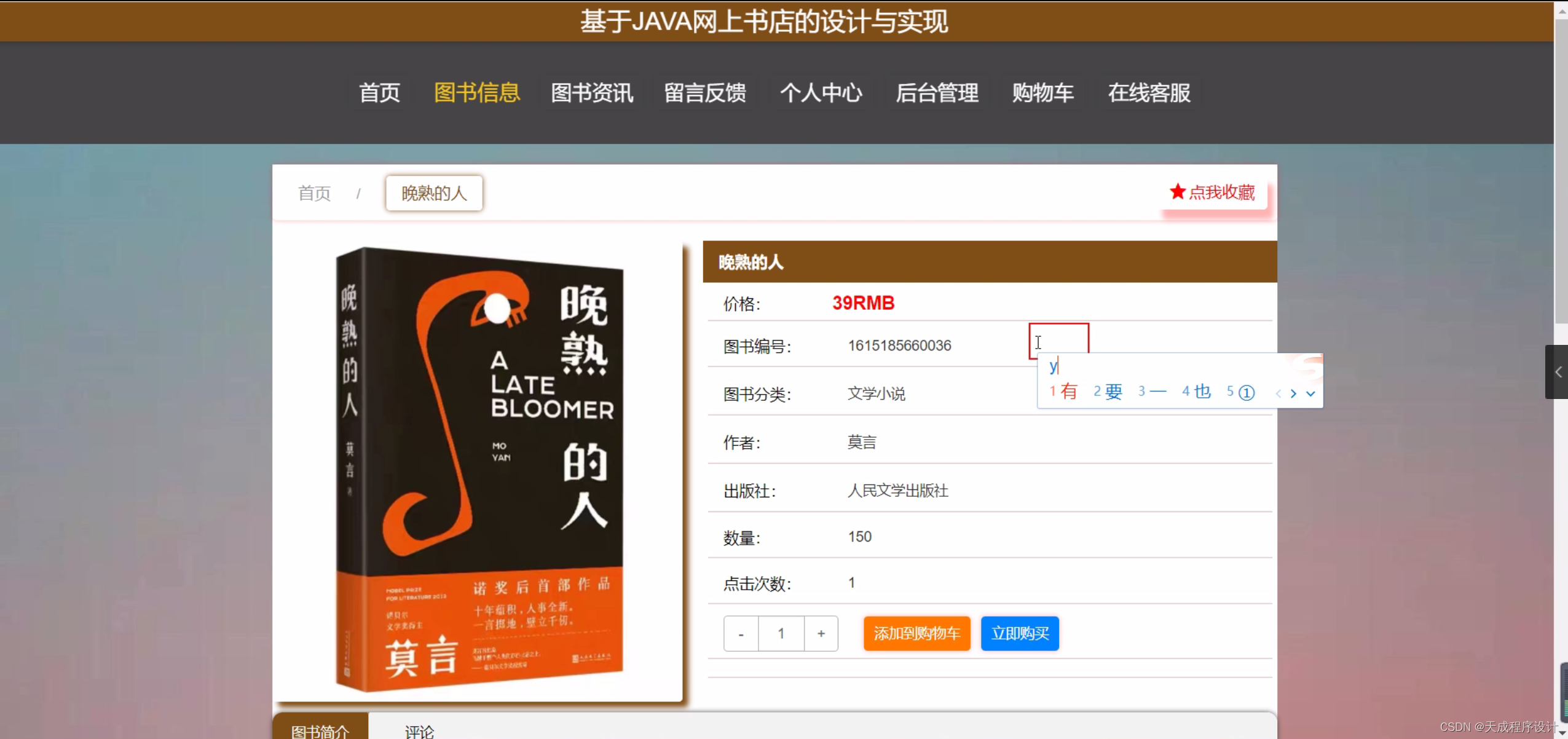The image size is (1568, 739).
Task: Expand the IME candidate list chevron
Action: (1310, 393)
